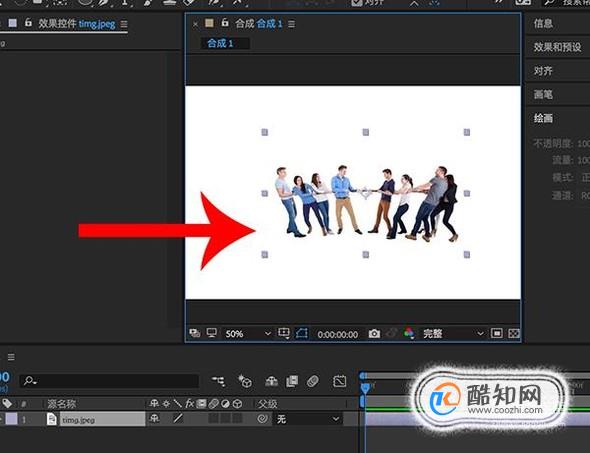Screen dimensions: 590x453
Task: Open the 效果和预设 panel
Action: pos(557,47)
